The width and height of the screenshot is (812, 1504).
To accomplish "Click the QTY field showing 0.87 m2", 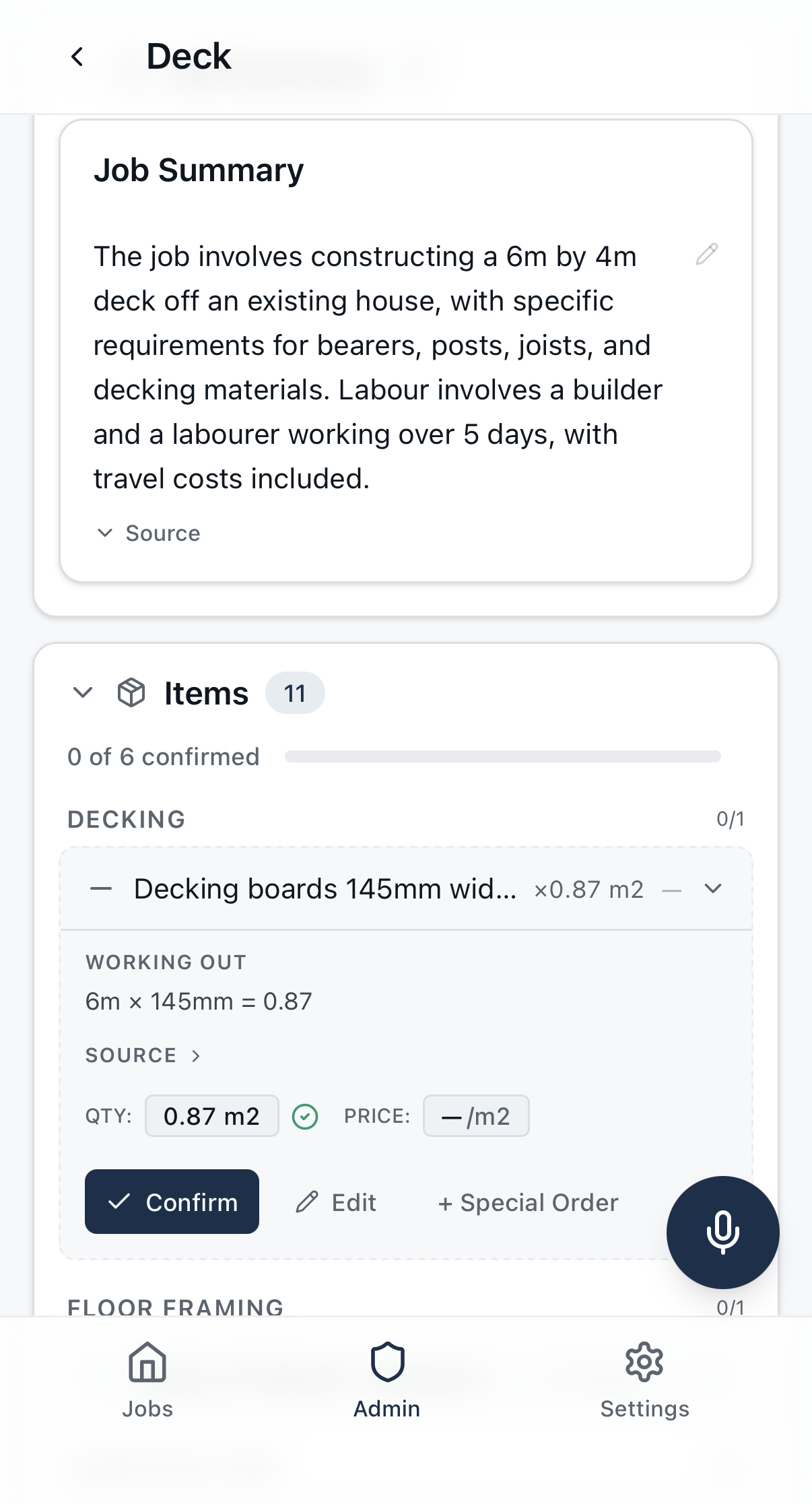I will pos(211,1116).
